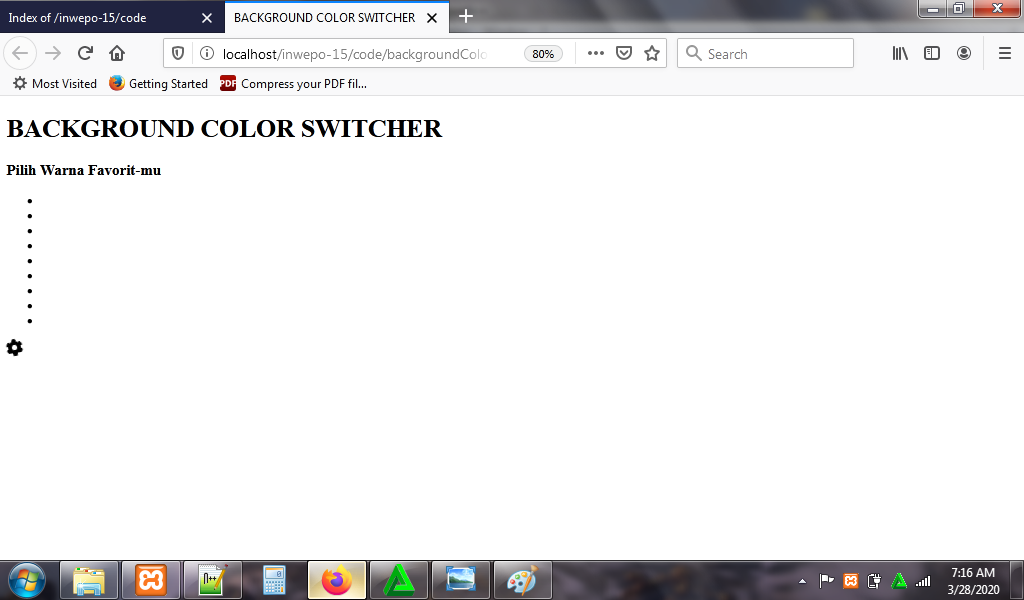Open Calculator from the taskbar

(274, 580)
